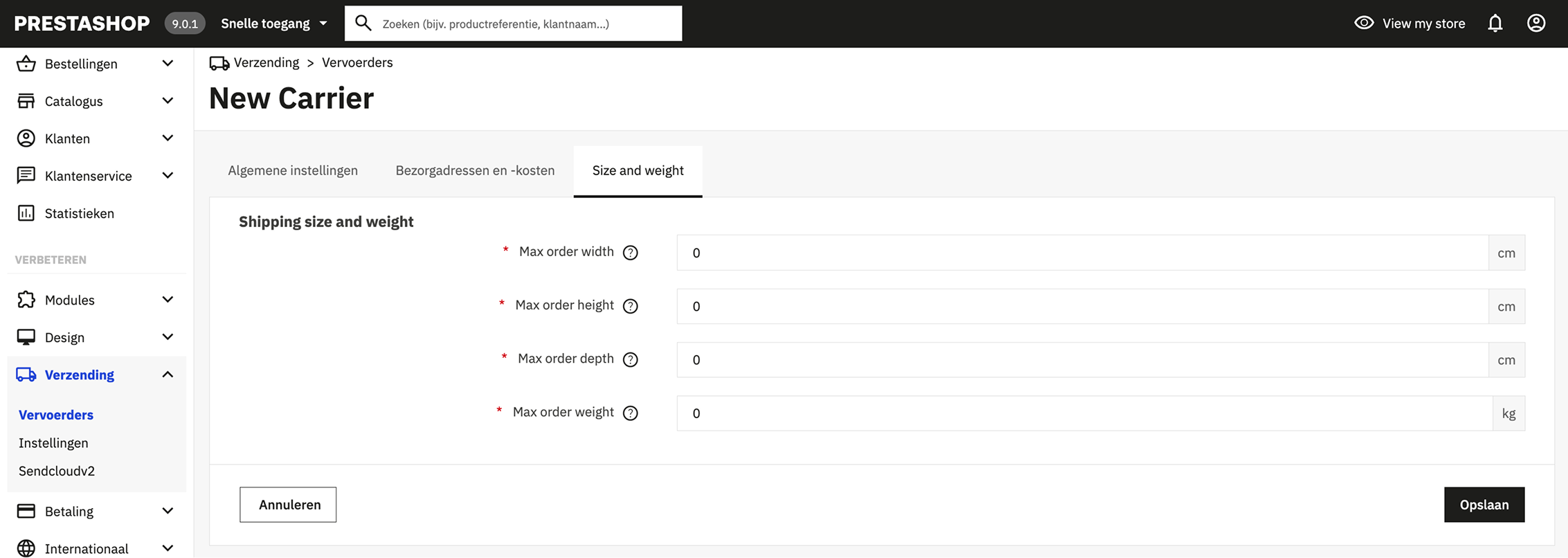Image resolution: width=1568 pixels, height=558 pixels.
Task: Click the Klanten person icon
Action: click(26, 138)
